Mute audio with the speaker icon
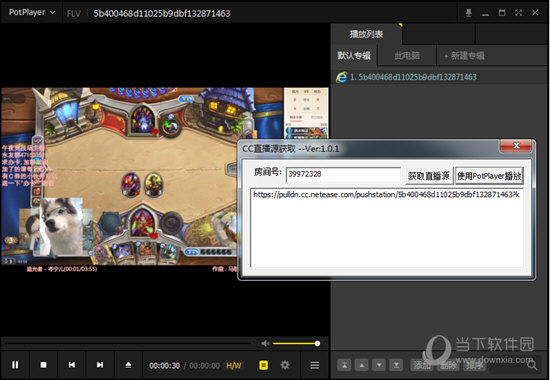Image resolution: width=550 pixels, height=380 pixels. pos(265,343)
